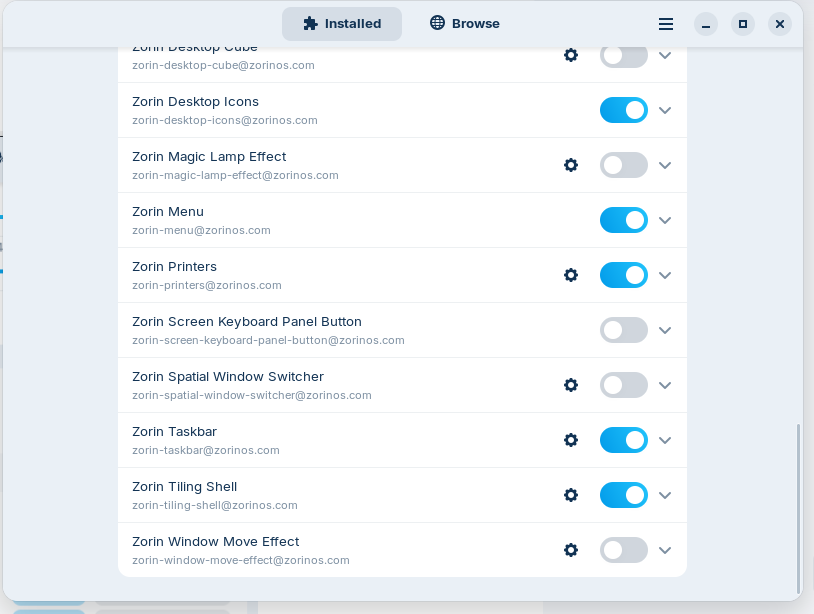Open the hamburger main menu

(x=666, y=24)
